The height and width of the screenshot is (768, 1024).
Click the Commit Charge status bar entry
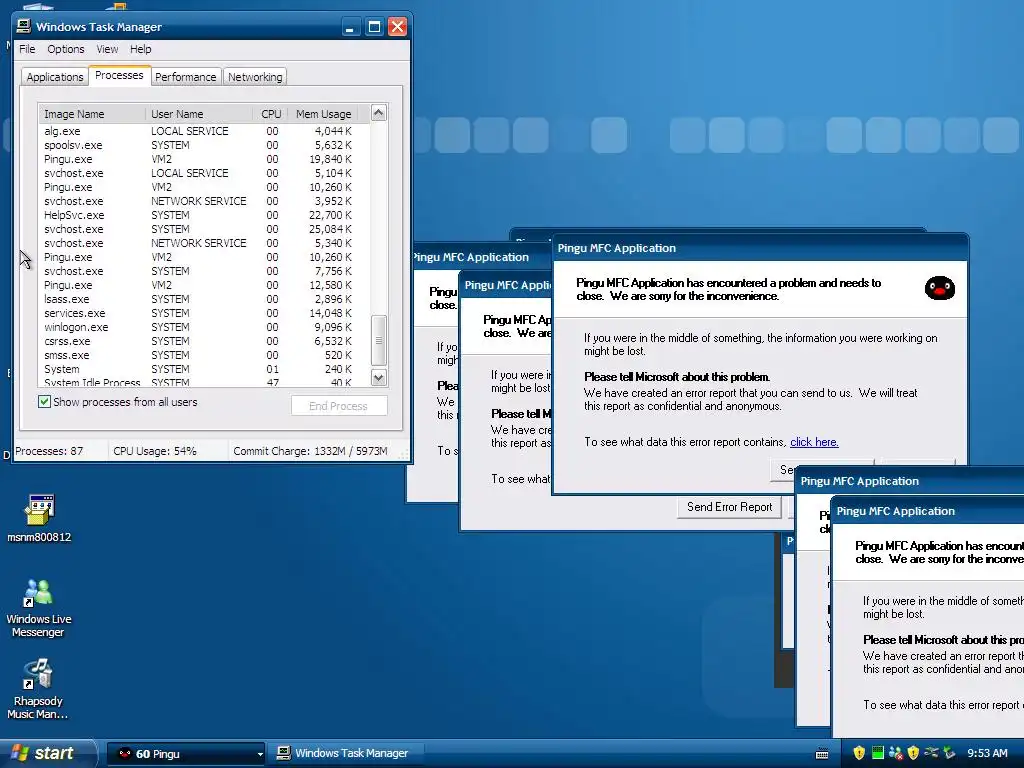pyautogui.click(x=310, y=451)
